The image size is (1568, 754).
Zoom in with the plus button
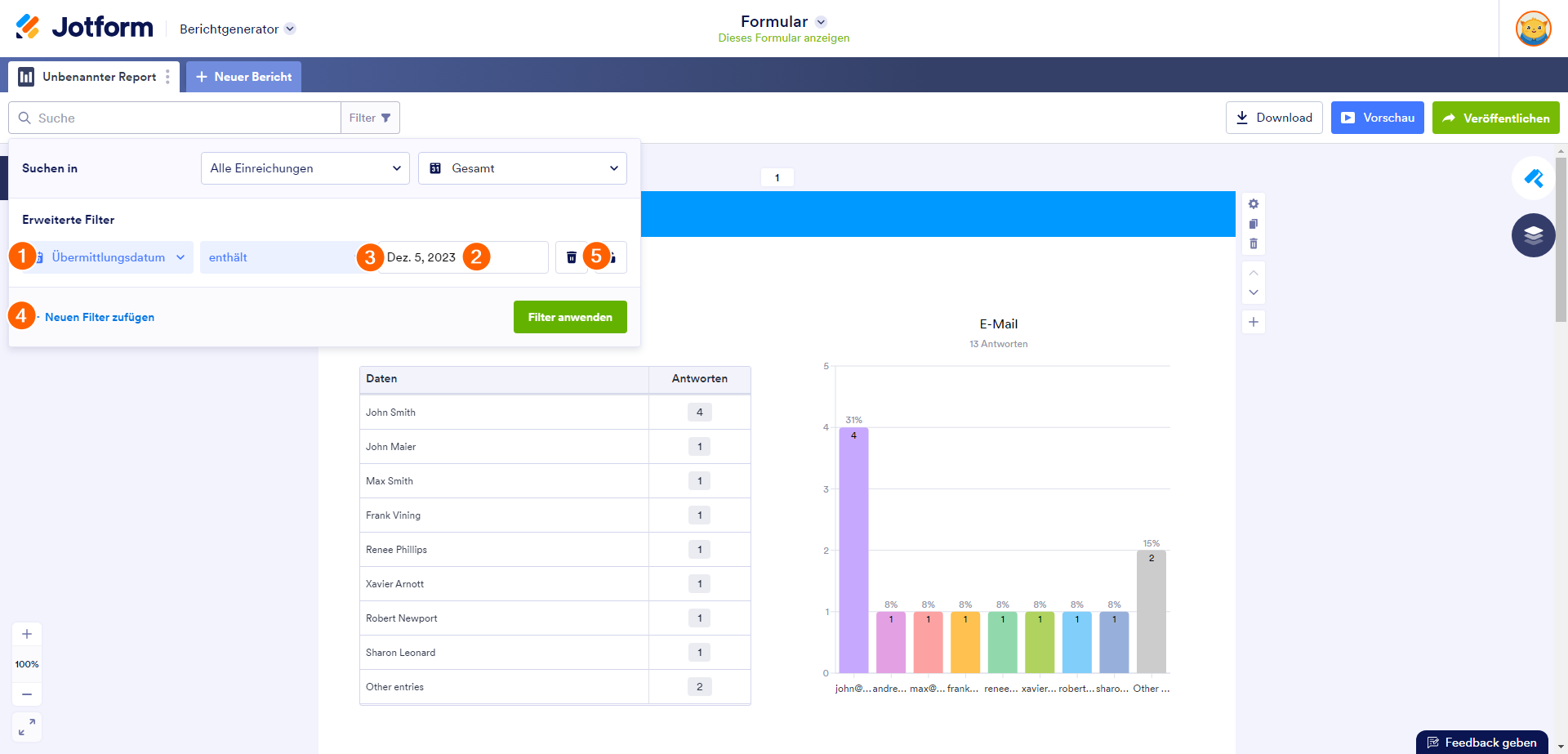pyautogui.click(x=27, y=634)
